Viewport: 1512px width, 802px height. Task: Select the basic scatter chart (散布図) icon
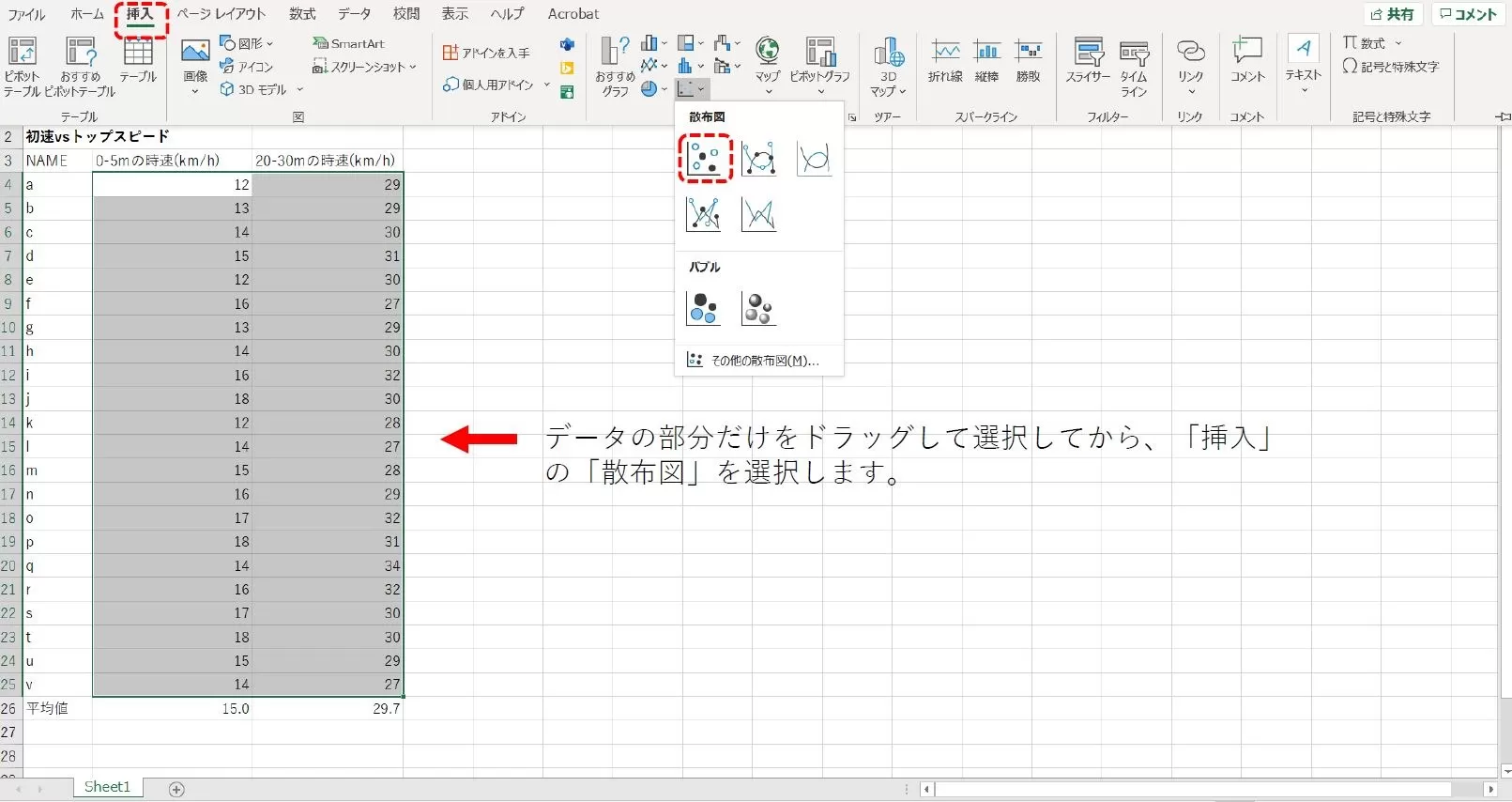click(704, 158)
